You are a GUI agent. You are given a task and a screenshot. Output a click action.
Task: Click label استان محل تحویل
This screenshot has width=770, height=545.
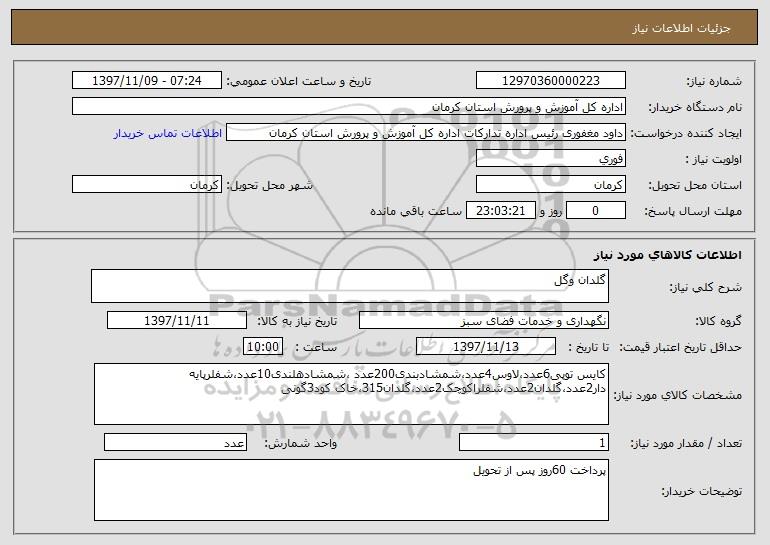pos(695,186)
